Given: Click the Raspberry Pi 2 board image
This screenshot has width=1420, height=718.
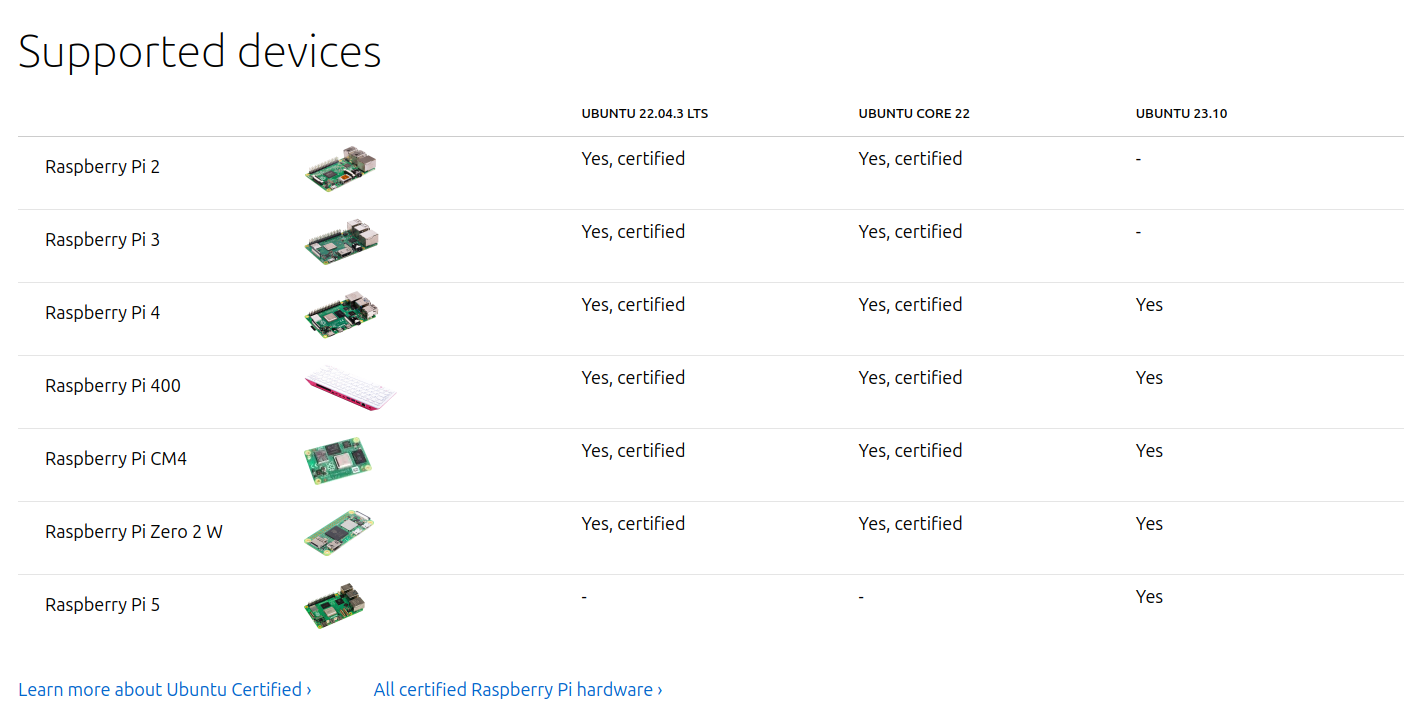Looking at the screenshot, I should [x=342, y=169].
